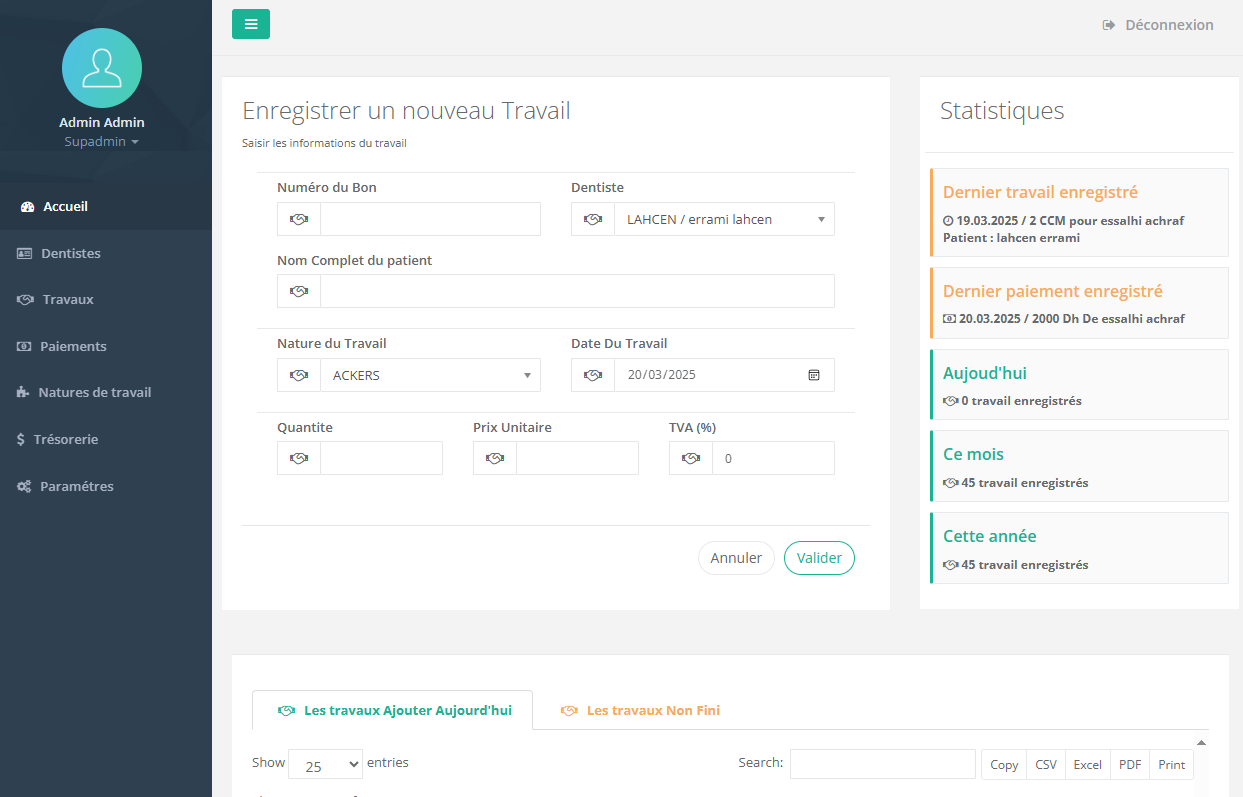
Task: Click the handshake icon beside Numéro du Bon
Action: coord(299,219)
